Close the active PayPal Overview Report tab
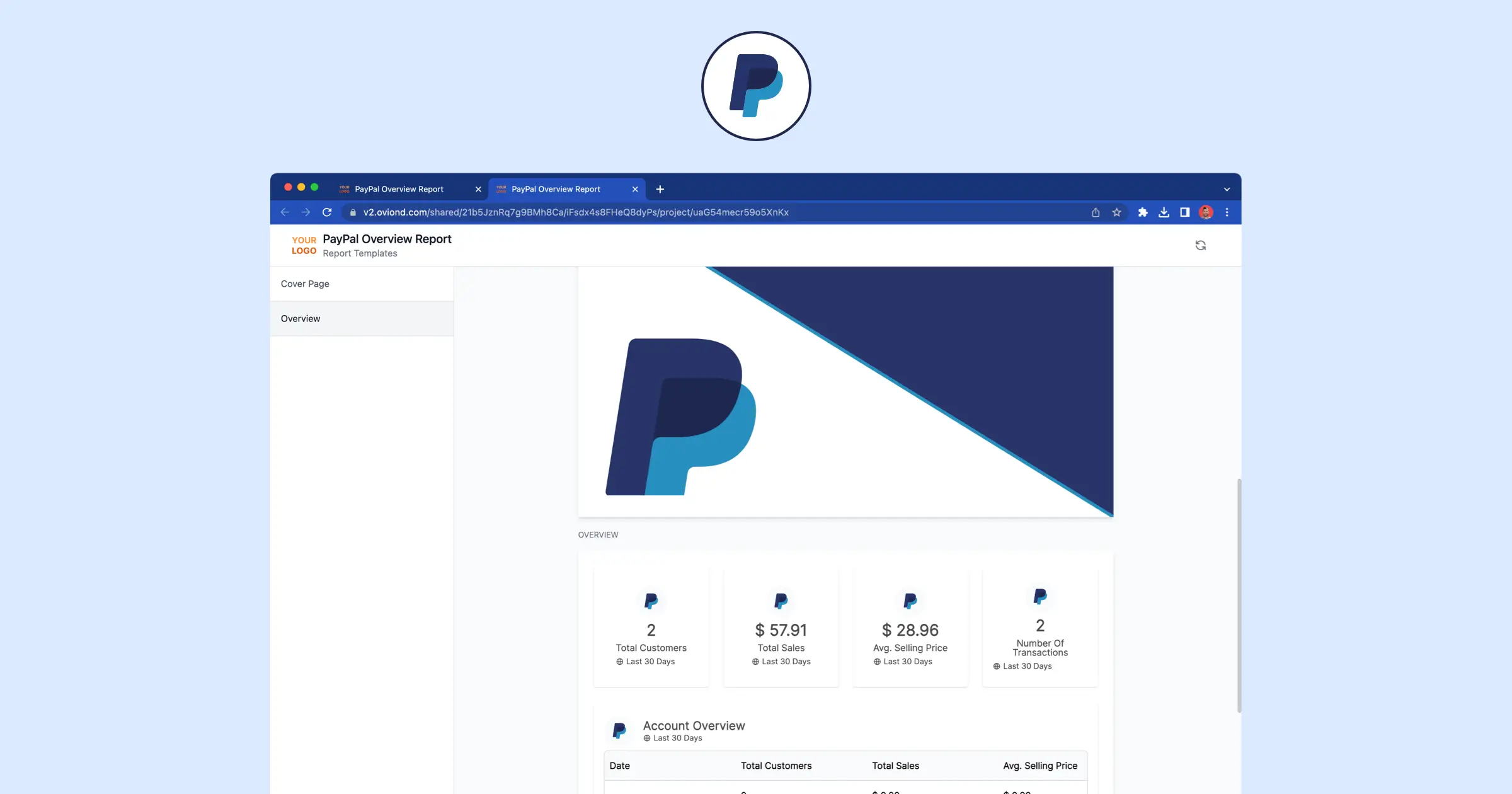 (x=635, y=189)
